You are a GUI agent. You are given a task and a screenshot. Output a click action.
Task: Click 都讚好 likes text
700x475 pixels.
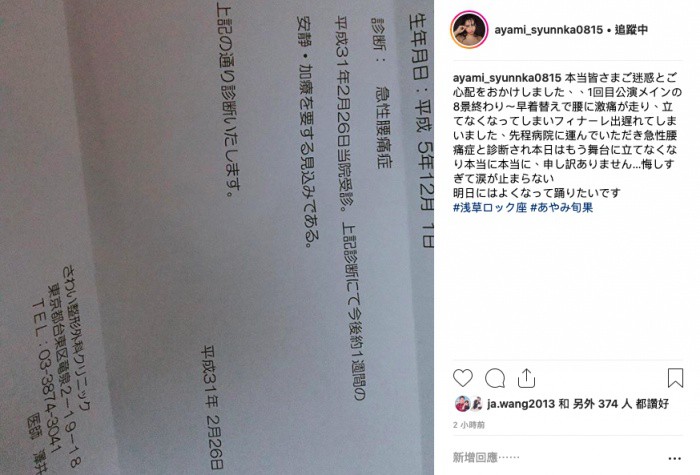click(652, 404)
